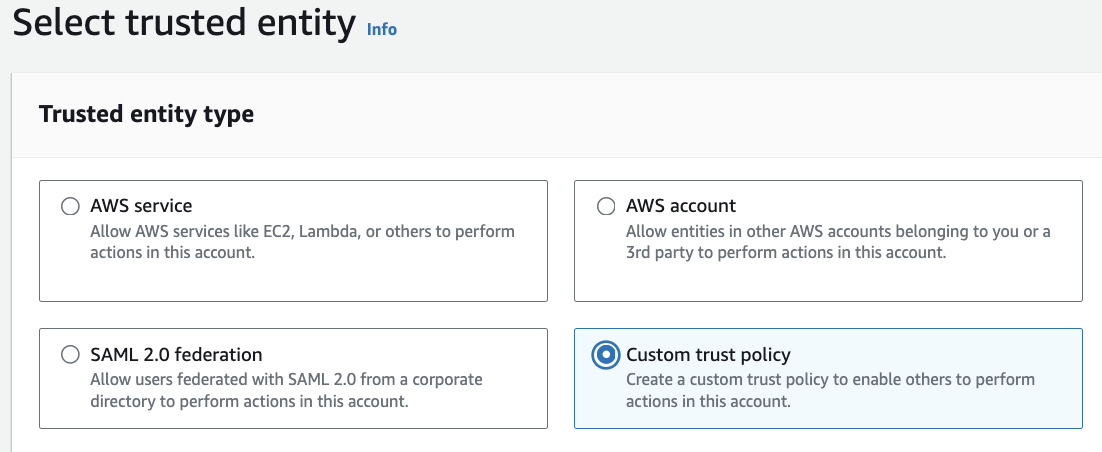Click the "Custom trust policy" label text
This screenshot has width=1102, height=452.
tap(708, 354)
